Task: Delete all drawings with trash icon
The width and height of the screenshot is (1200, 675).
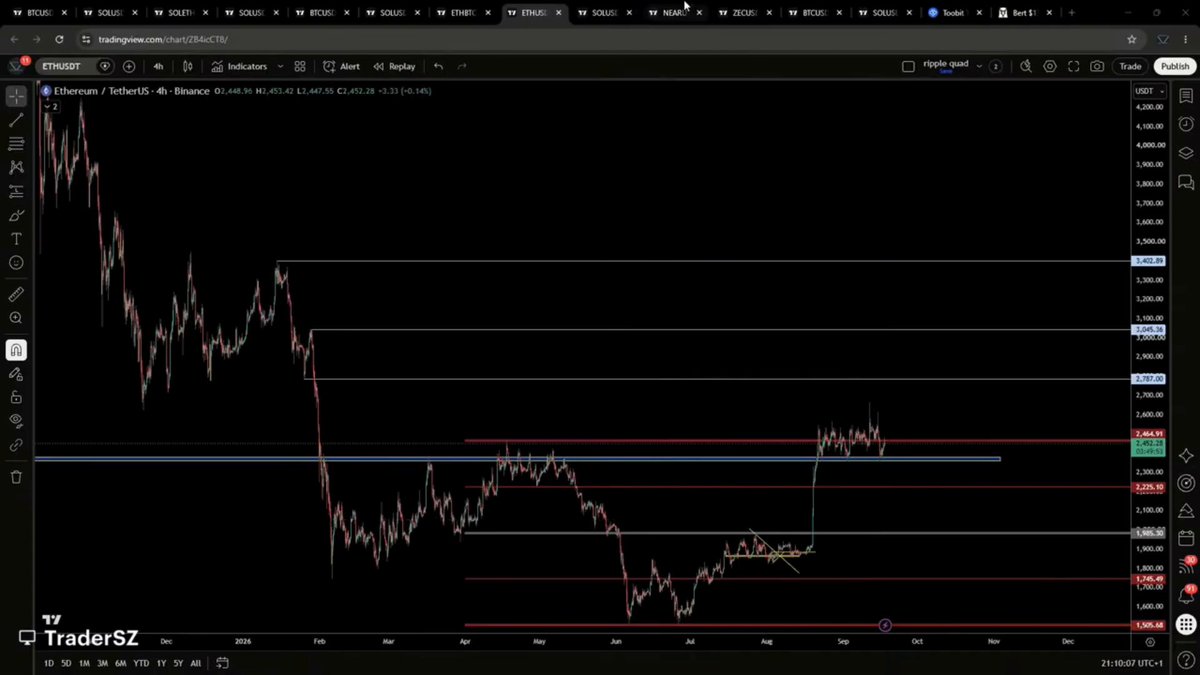Action: click(16, 477)
